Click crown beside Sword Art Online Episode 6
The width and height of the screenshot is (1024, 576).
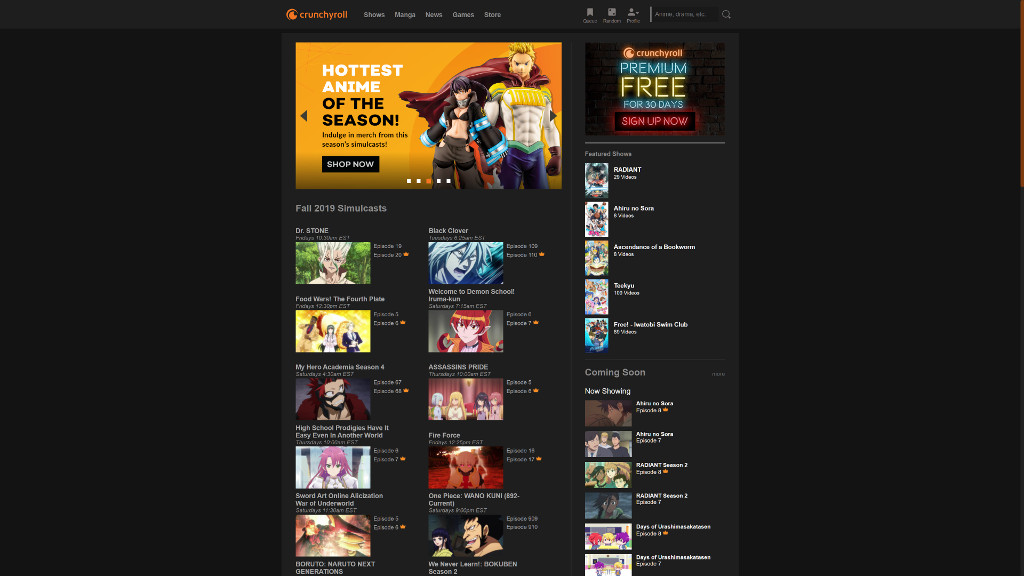403,526
